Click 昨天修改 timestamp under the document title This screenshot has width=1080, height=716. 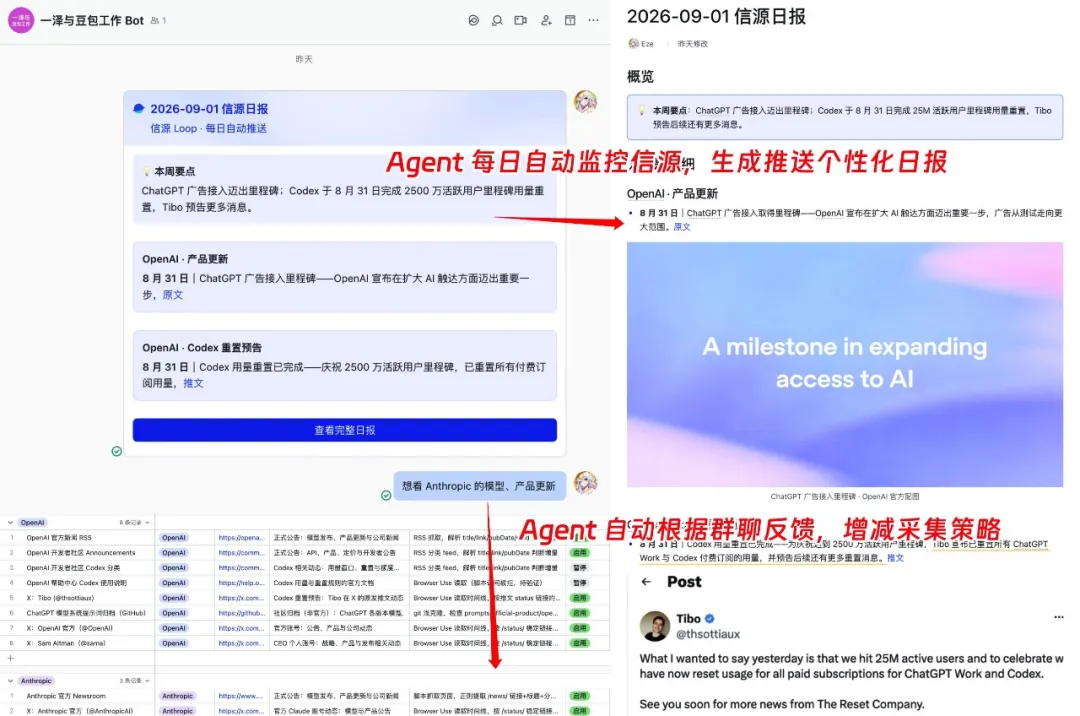692,43
